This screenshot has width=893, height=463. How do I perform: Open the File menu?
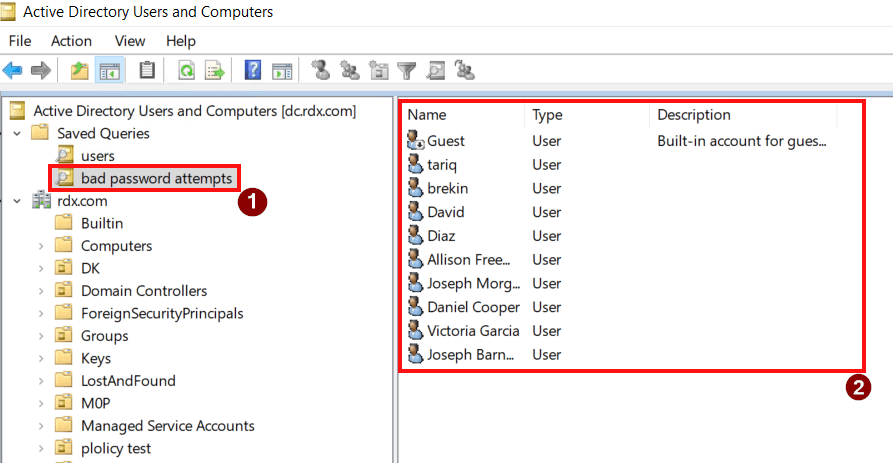[20, 41]
